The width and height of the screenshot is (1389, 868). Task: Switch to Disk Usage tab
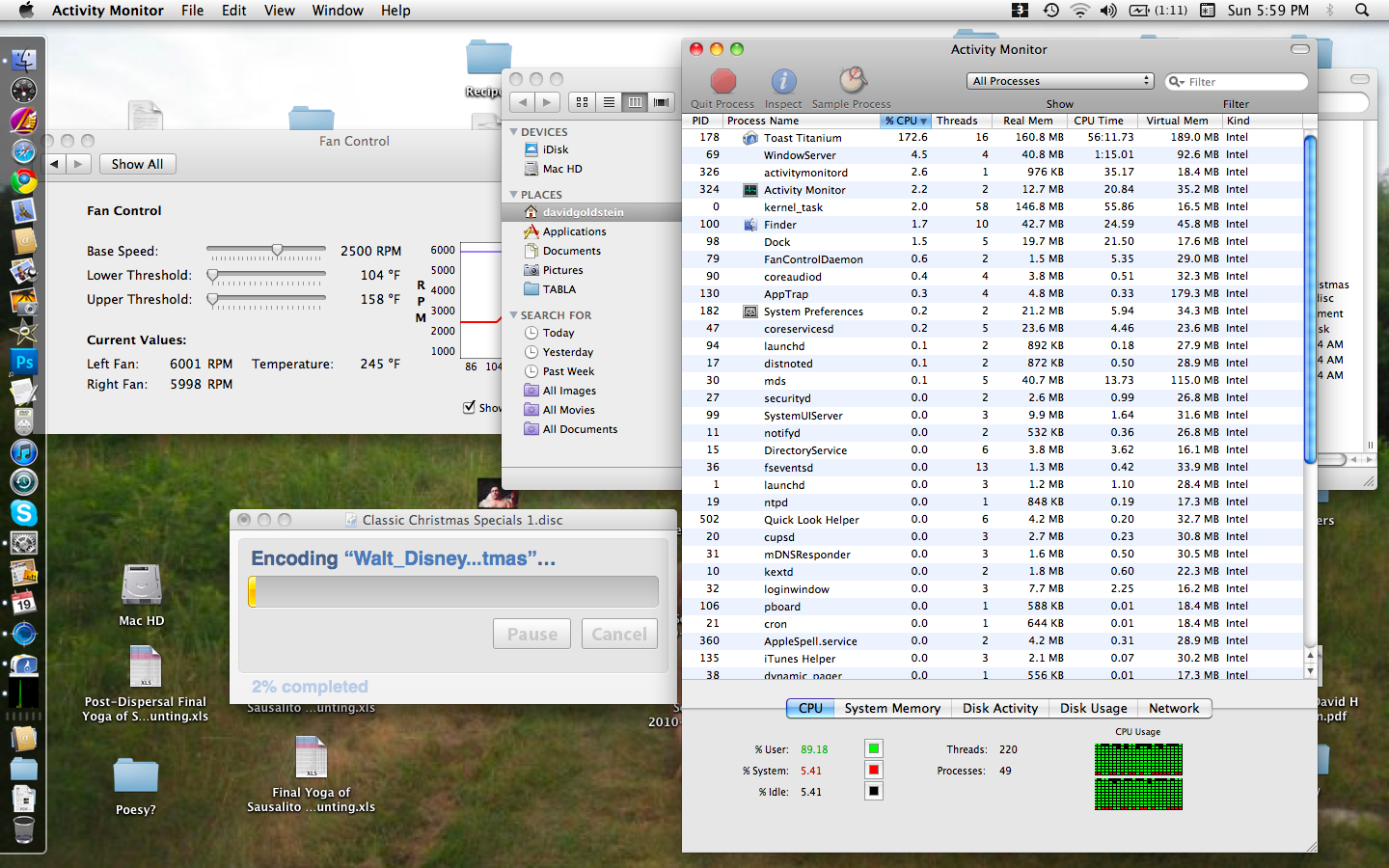pos(1094,708)
